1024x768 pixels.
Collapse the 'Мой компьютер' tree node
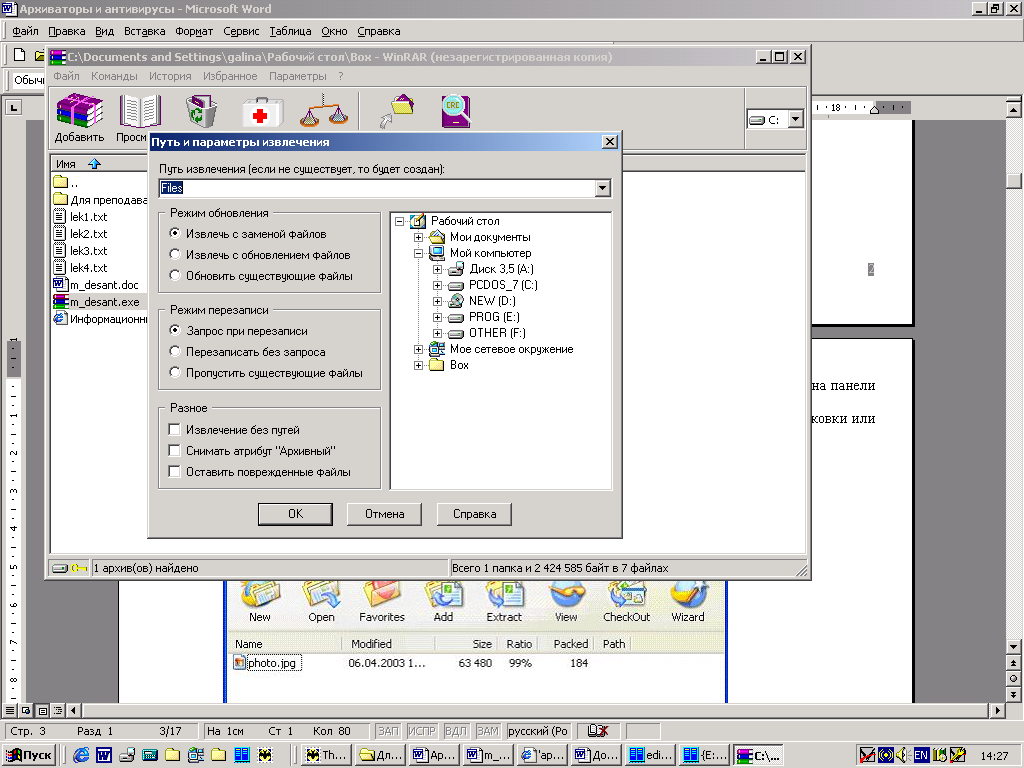point(419,253)
